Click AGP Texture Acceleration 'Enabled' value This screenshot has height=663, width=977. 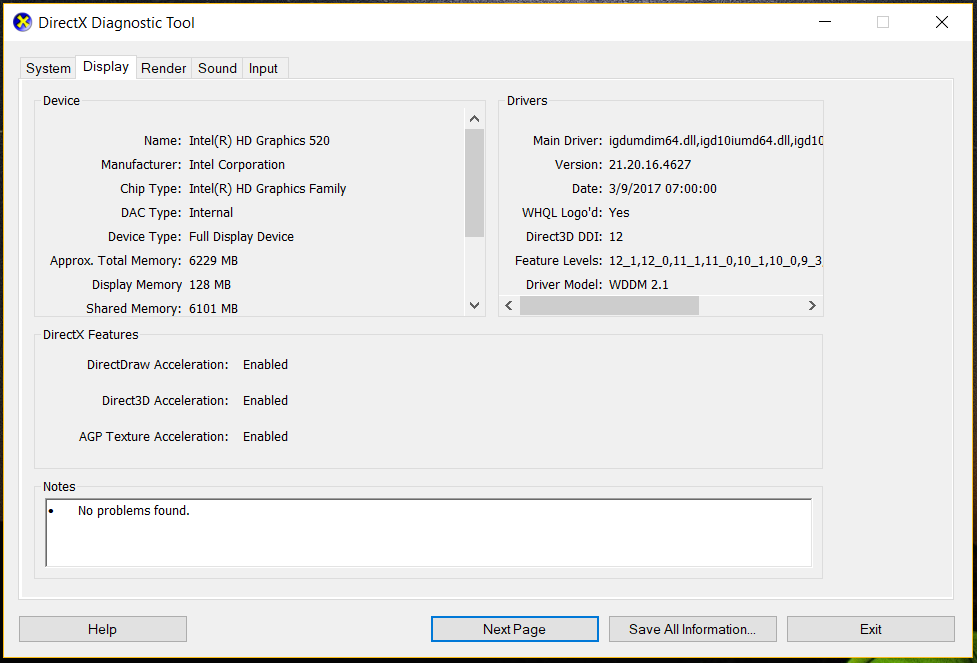pos(265,437)
